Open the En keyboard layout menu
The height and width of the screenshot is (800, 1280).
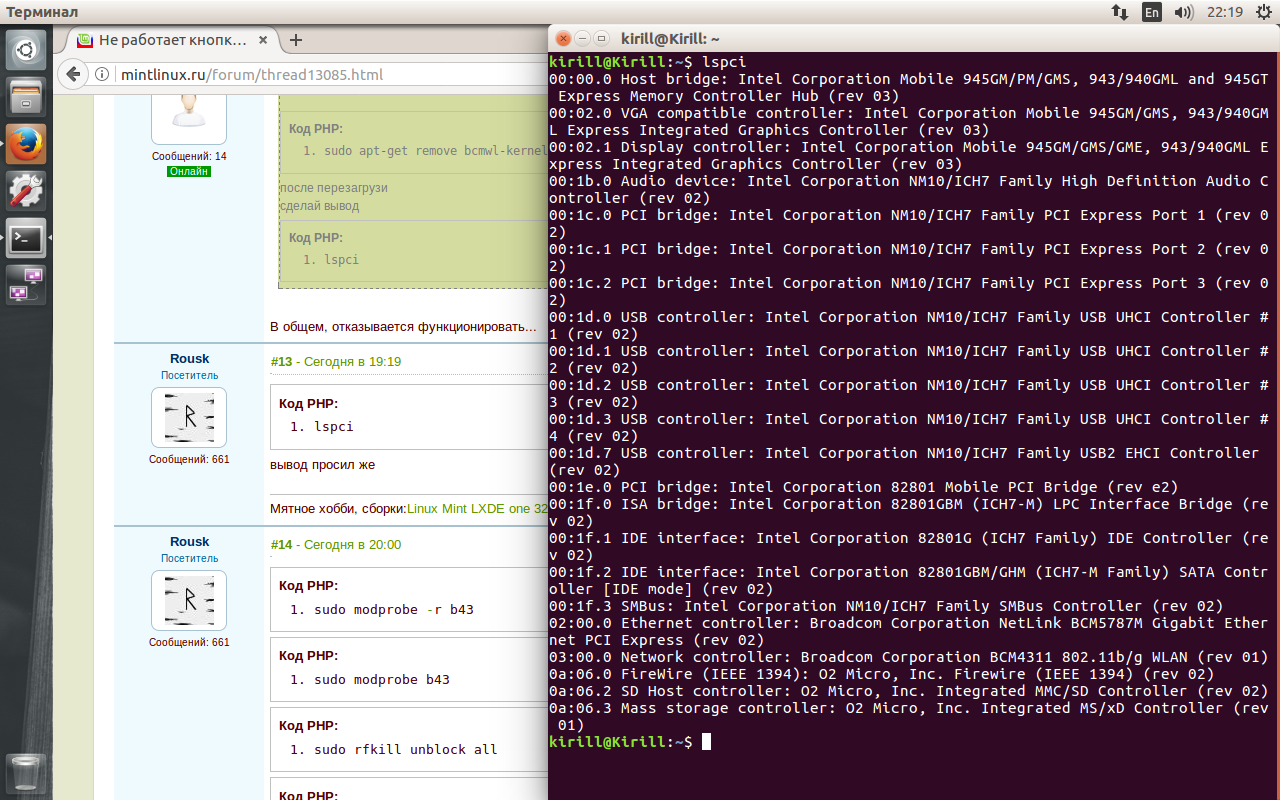(1152, 12)
